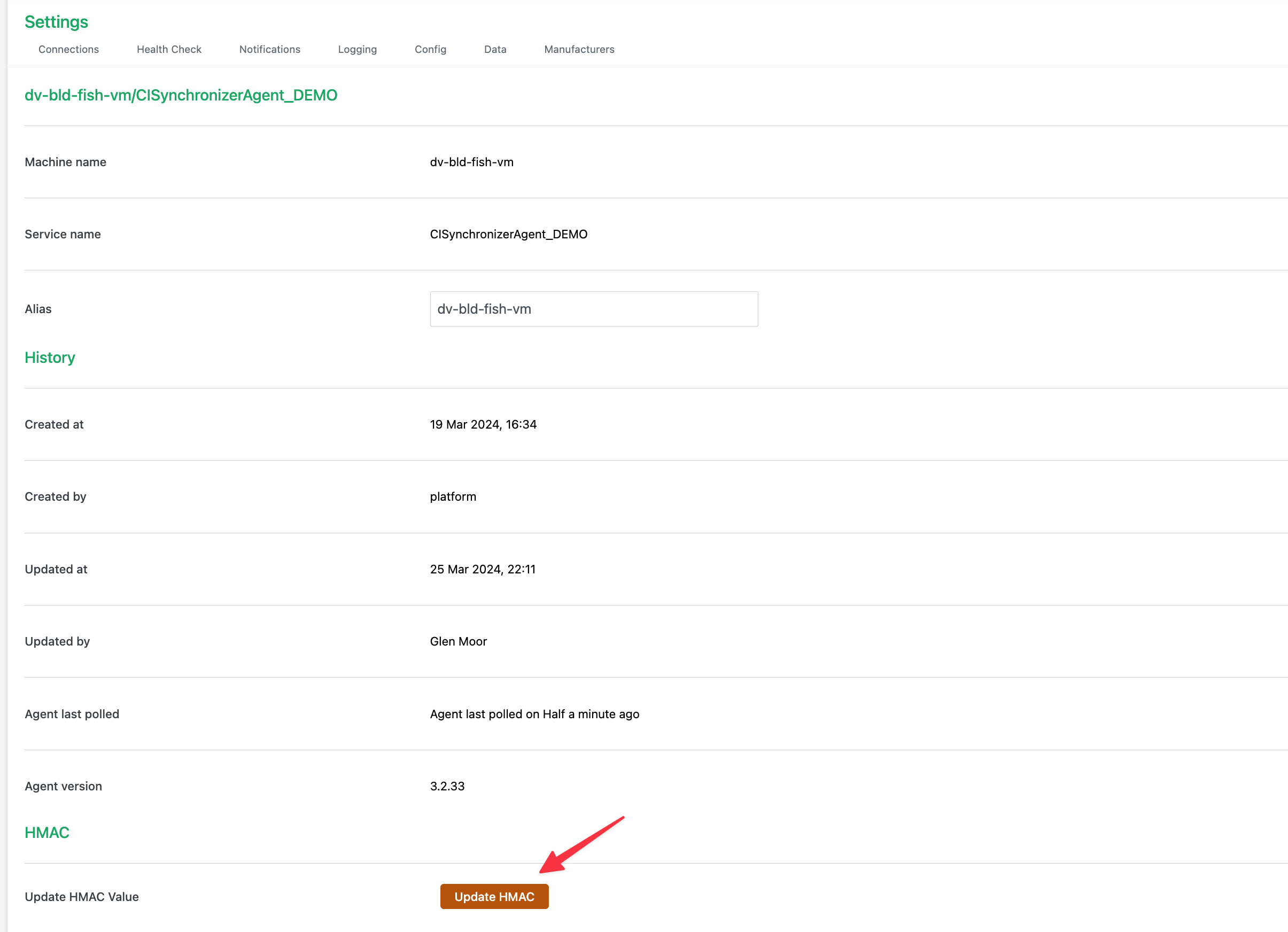The image size is (1288, 932).
Task: Click the Agent version value 3.2.33
Action: click(x=447, y=786)
